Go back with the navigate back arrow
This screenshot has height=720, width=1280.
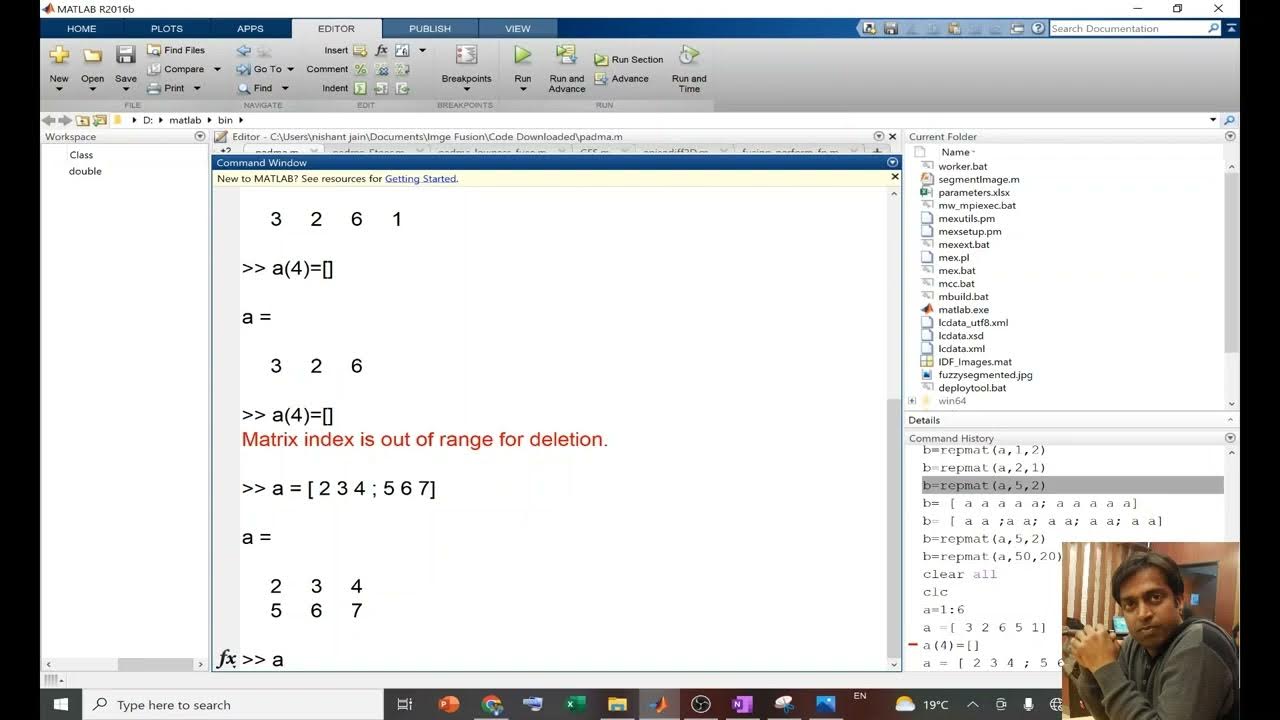coord(243,50)
